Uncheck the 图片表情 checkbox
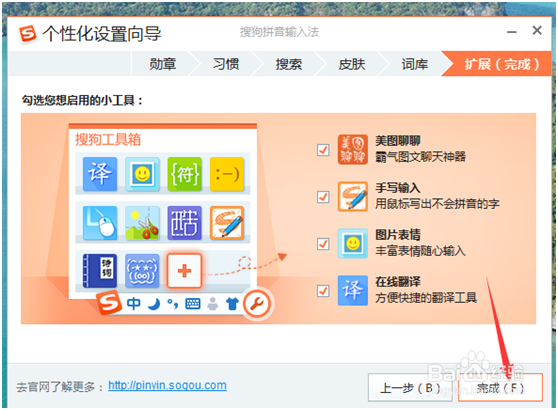 (323, 244)
